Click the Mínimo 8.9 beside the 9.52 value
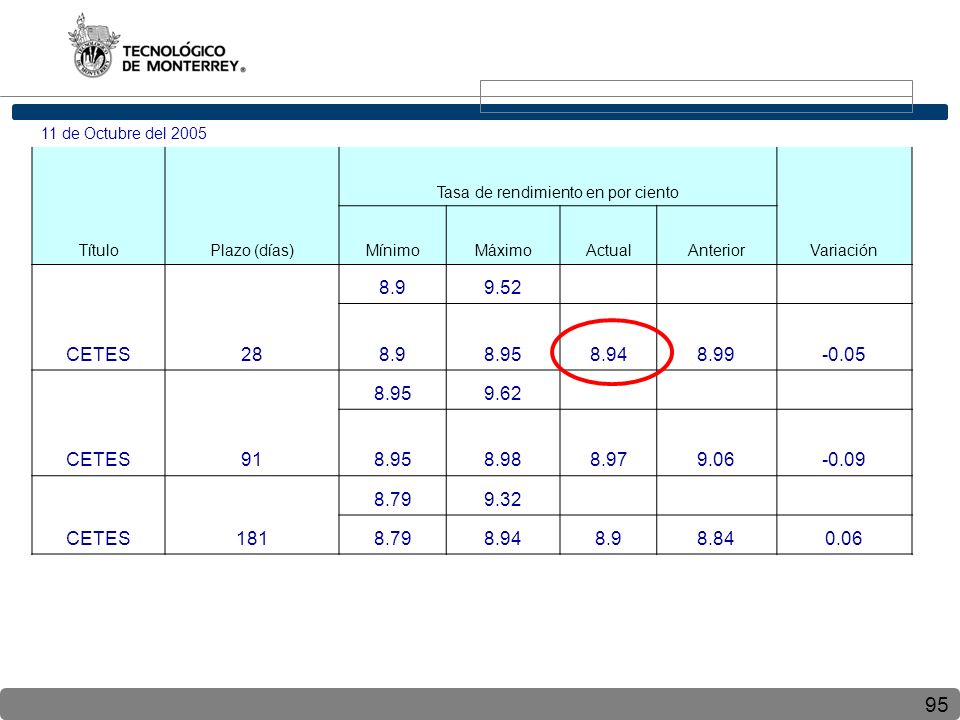 pyautogui.click(x=392, y=287)
